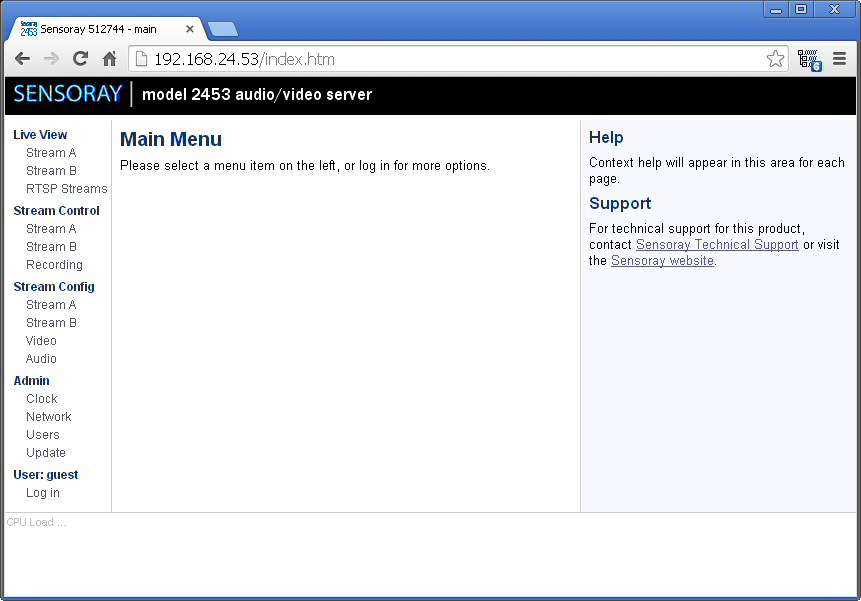
Task: Reload the page with refresh icon
Action: pos(80,58)
